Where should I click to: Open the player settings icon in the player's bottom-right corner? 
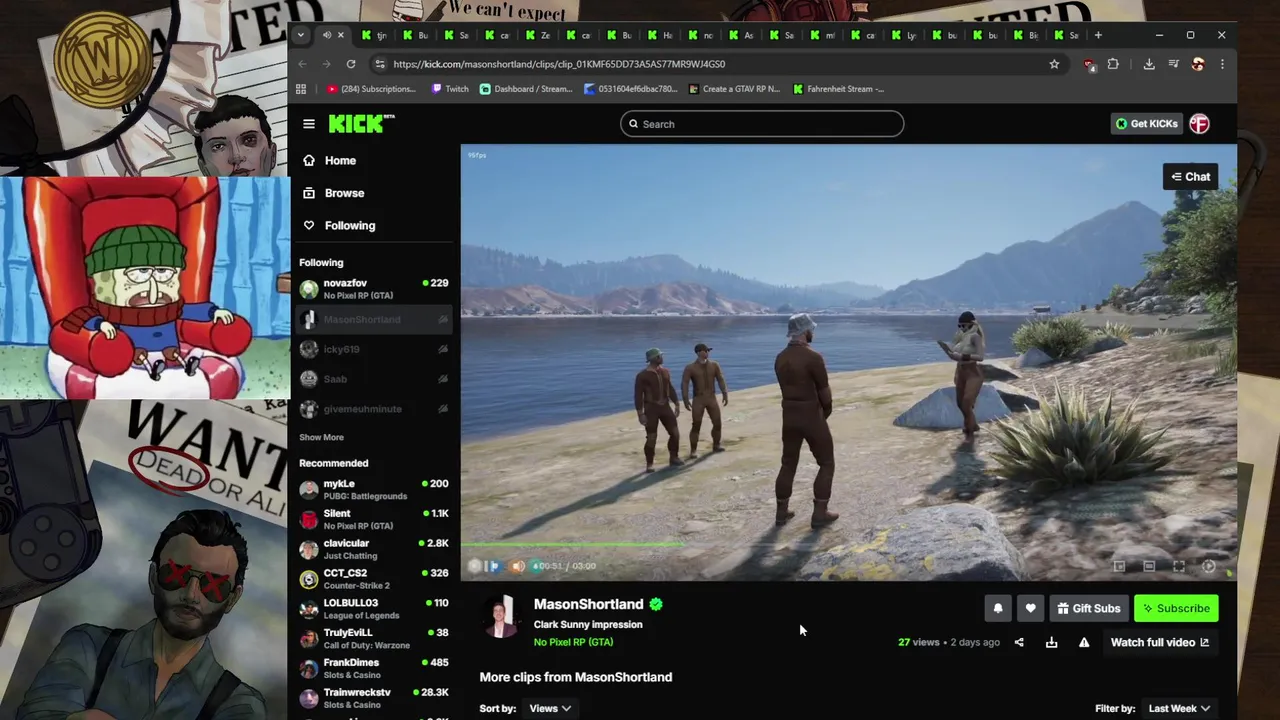pos(1208,566)
